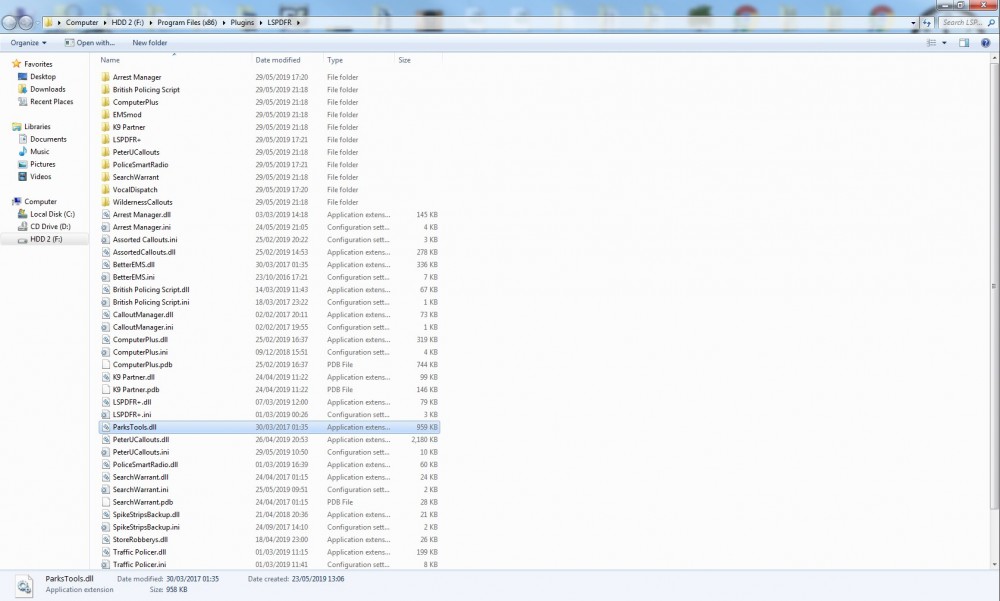This screenshot has width=1000, height=601.
Task: Select Favorites star in the navigation pane
Action: (17, 64)
